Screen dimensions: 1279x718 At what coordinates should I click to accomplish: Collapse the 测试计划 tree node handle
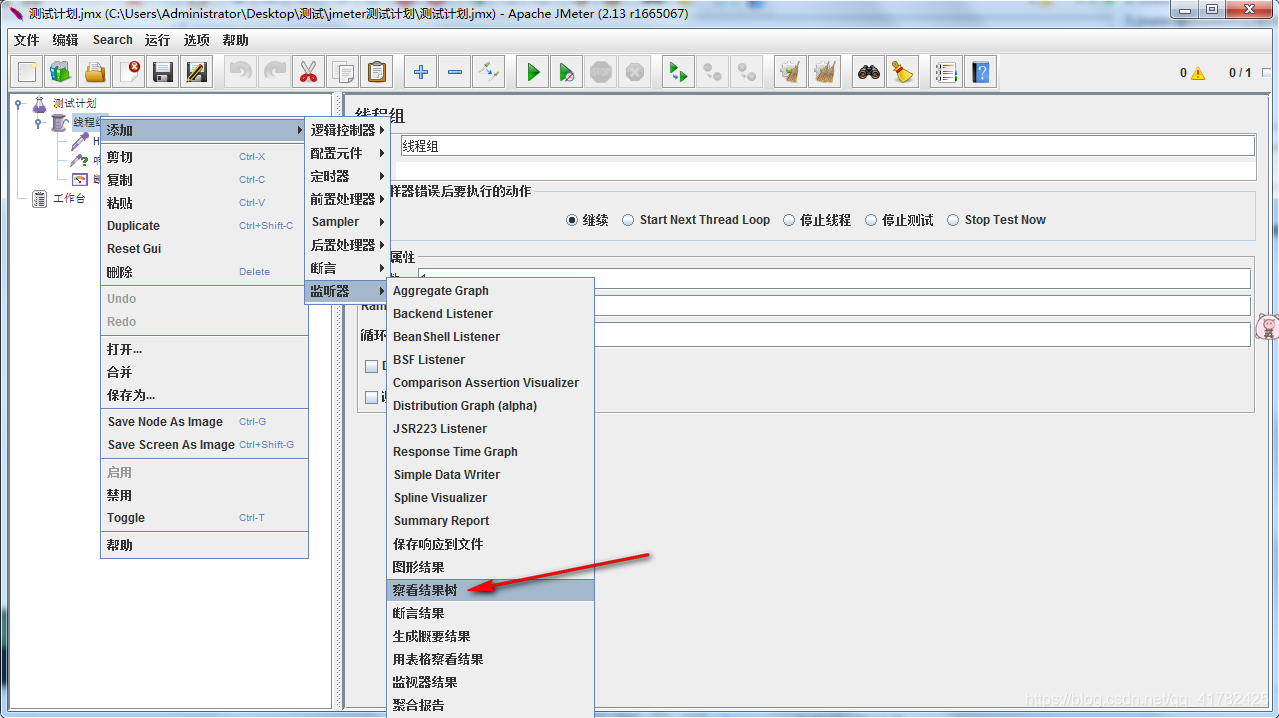pos(18,103)
